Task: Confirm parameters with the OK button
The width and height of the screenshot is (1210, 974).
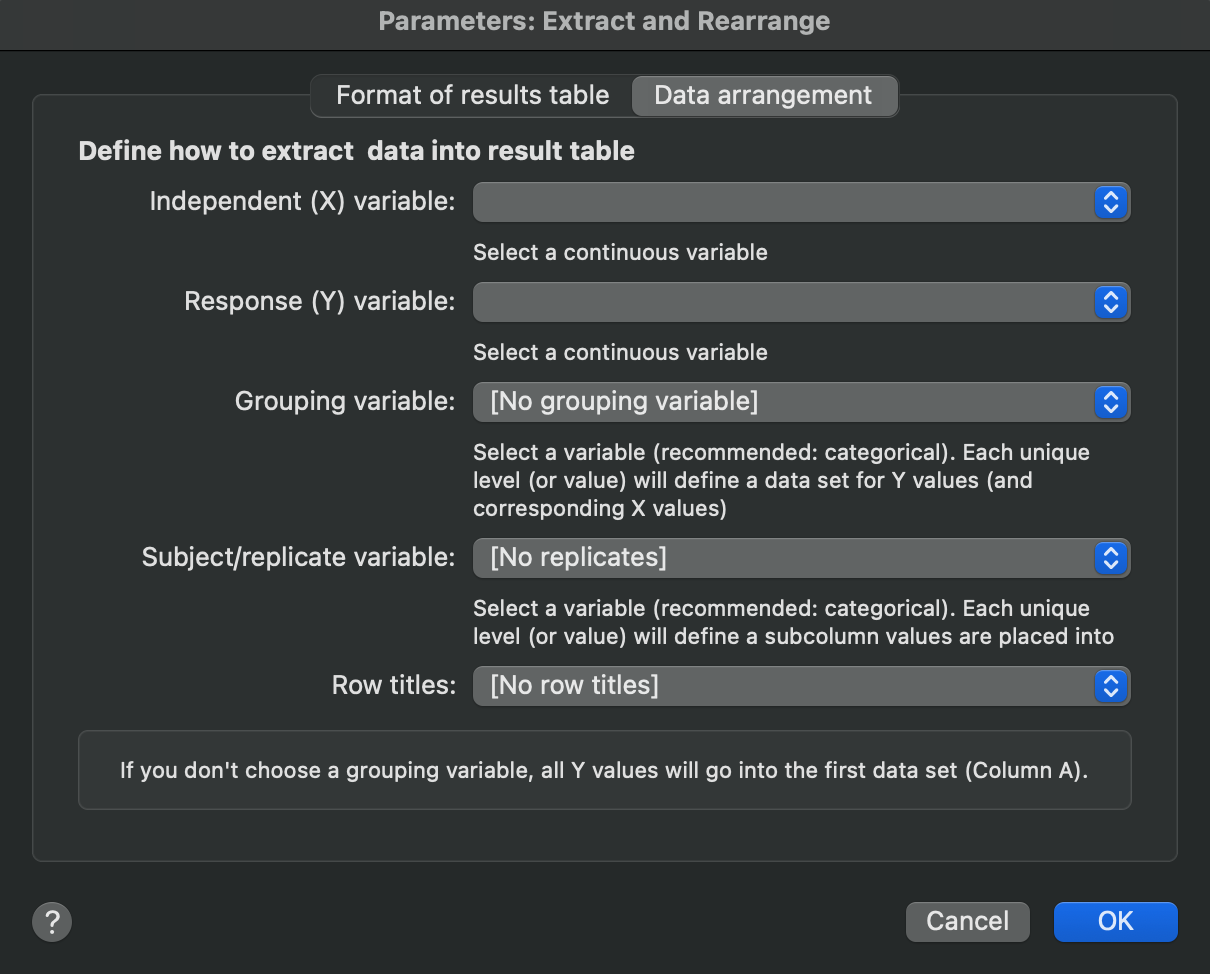Action: point(1115,921)
